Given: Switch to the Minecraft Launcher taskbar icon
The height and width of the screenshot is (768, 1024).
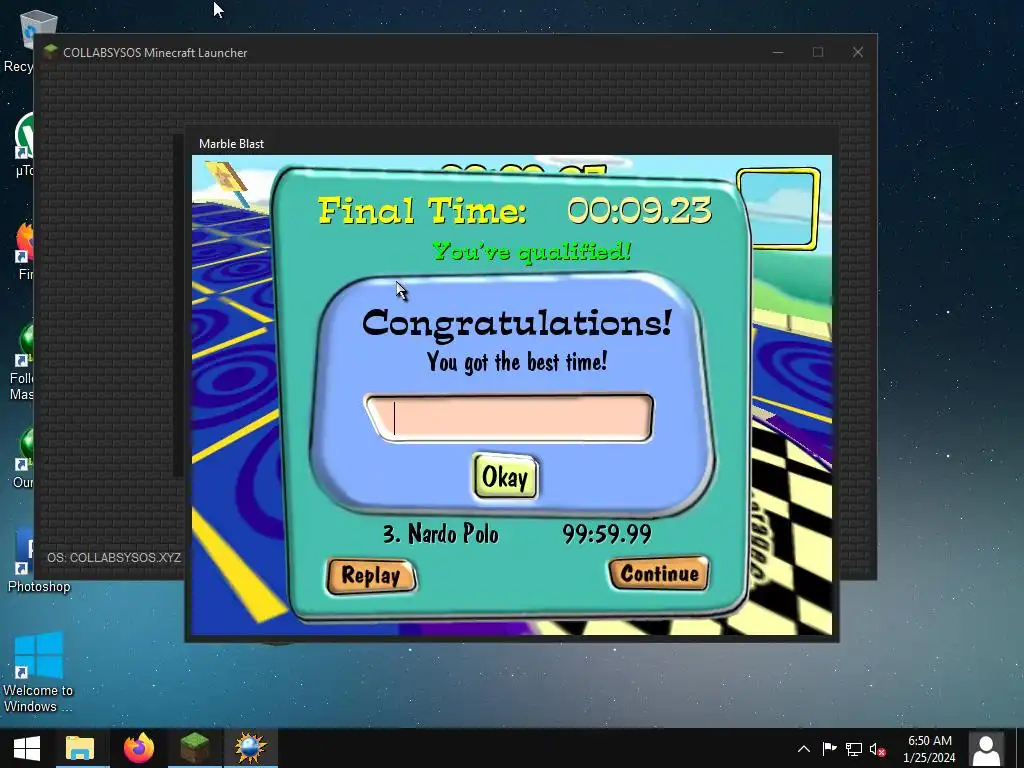Looking at the screenshot, I should click(195, 748).
